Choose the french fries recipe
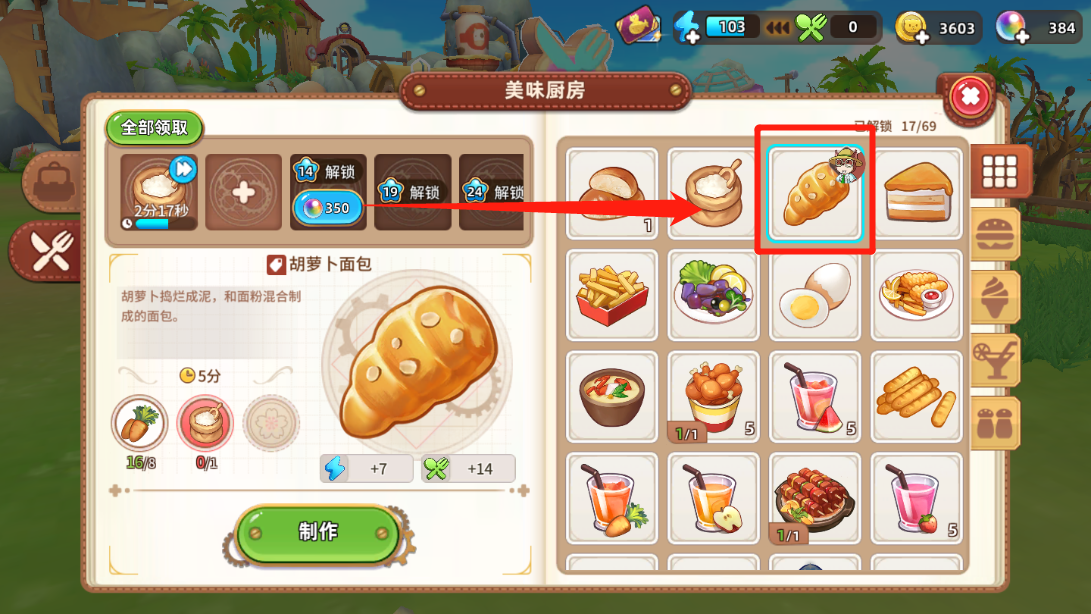Image resolution: width=1091 pixels, height=614 pixels. (612, 294)
